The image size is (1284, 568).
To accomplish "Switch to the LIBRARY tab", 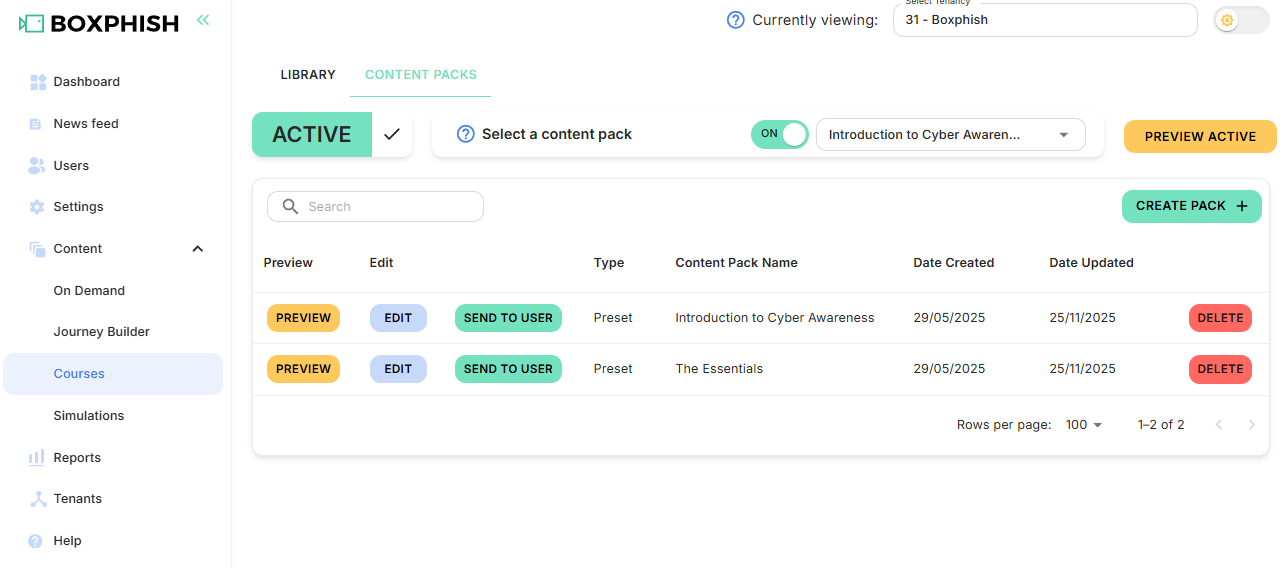I will tap(308, 75).
